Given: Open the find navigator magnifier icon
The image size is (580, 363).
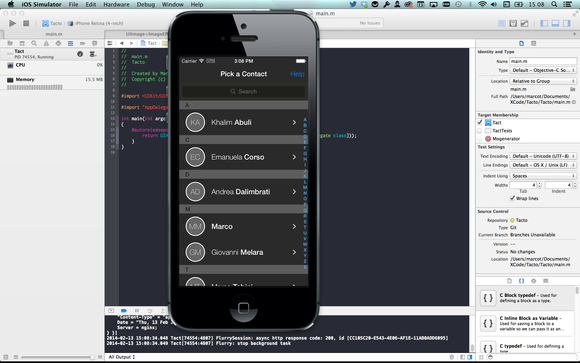Looking at the screenshot, I should pos(34,43).
